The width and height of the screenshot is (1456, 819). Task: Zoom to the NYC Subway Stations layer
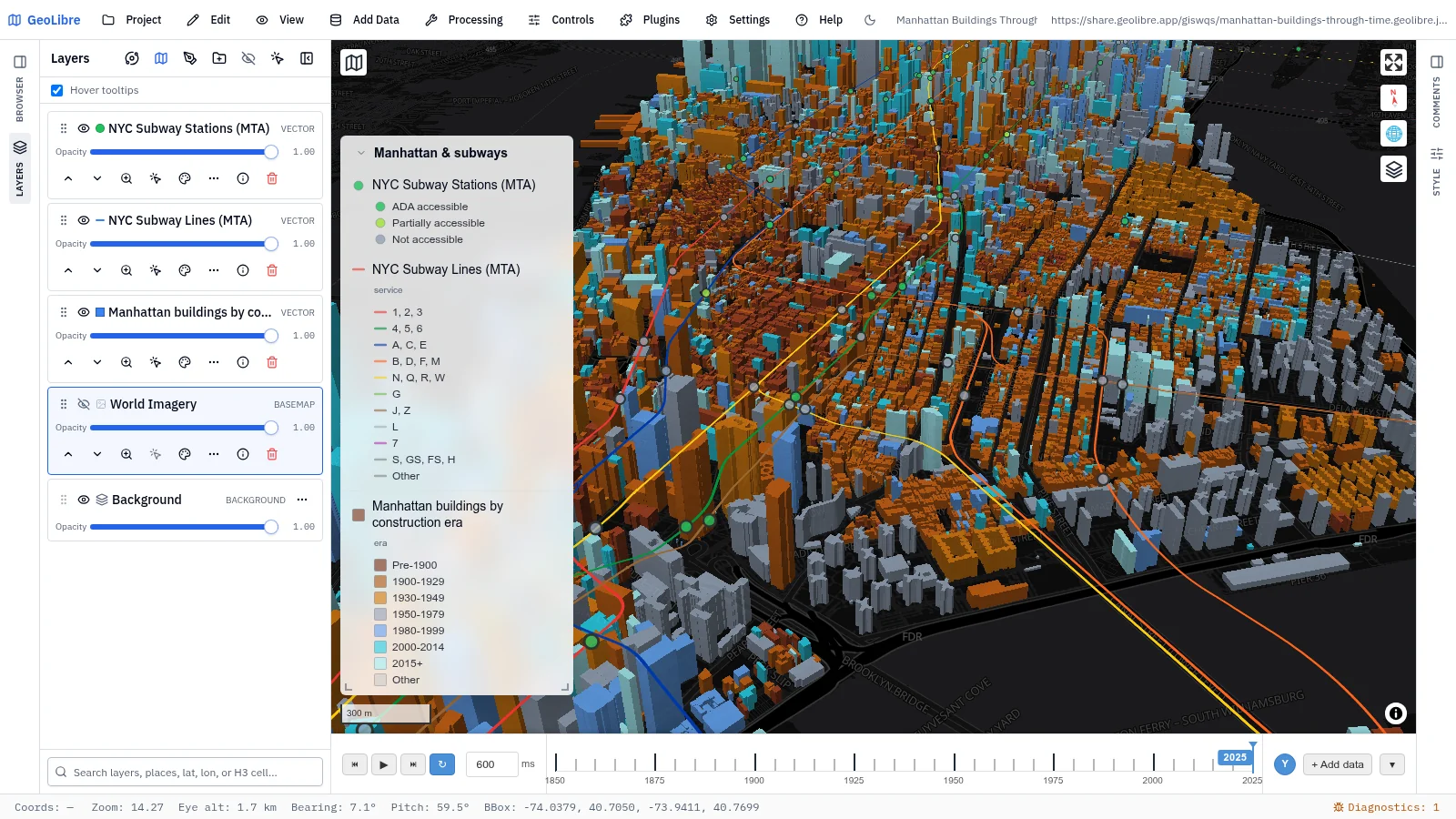126,178
